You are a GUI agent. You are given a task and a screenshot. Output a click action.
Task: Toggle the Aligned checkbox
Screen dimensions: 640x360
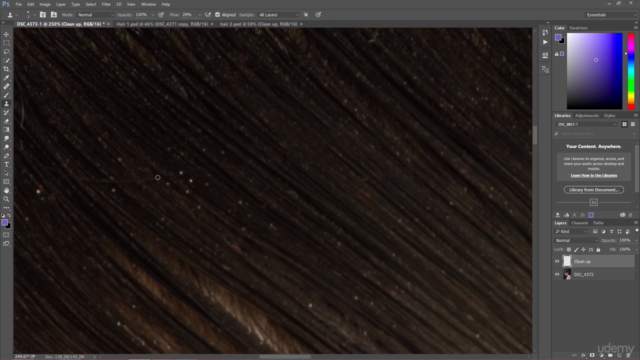click(218, 15)
